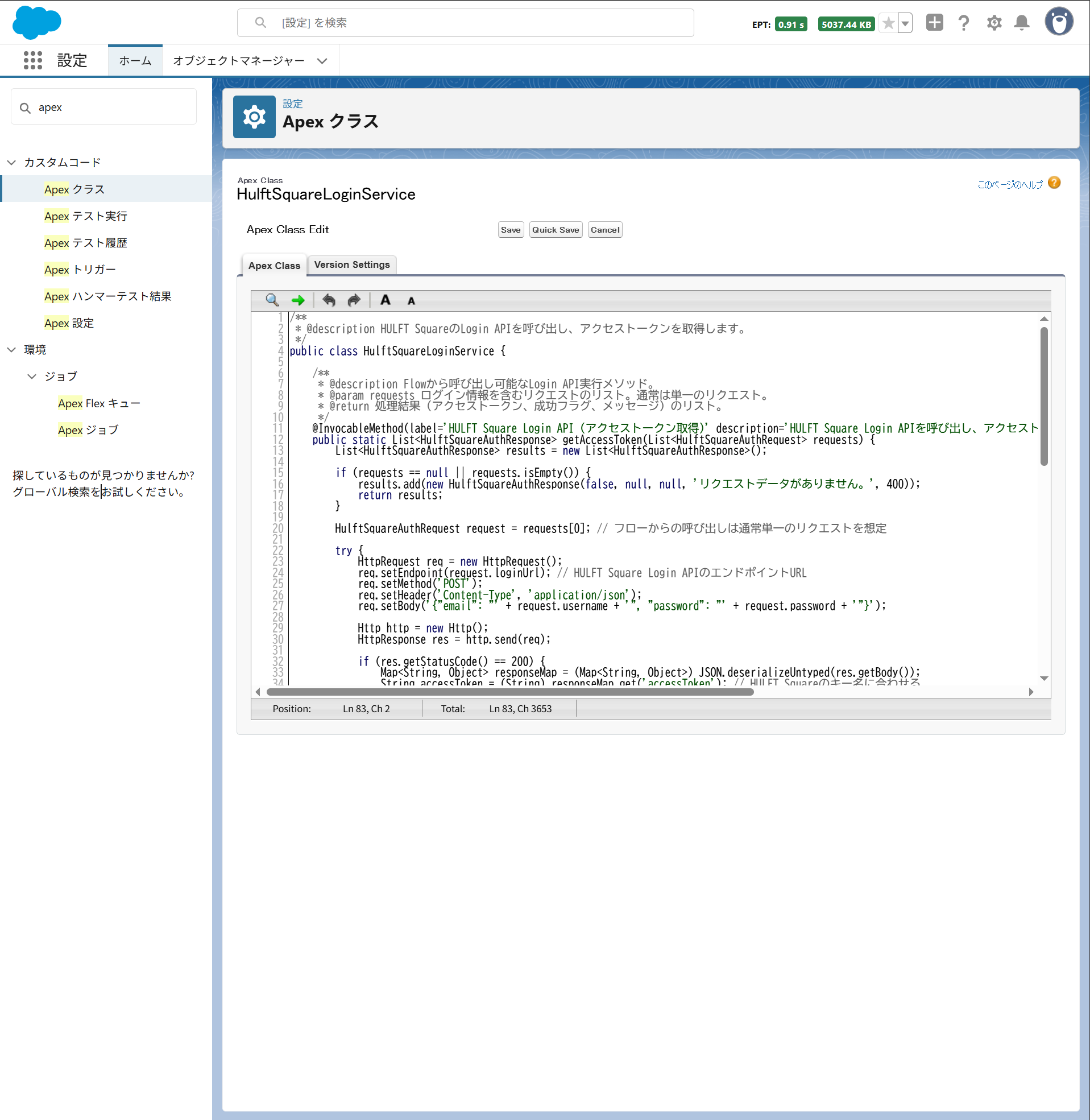Click the magnifier icon in the global setup search
Image resolution: width=1090 pixels, height=1120 pixels.
(x=260, y=23)
